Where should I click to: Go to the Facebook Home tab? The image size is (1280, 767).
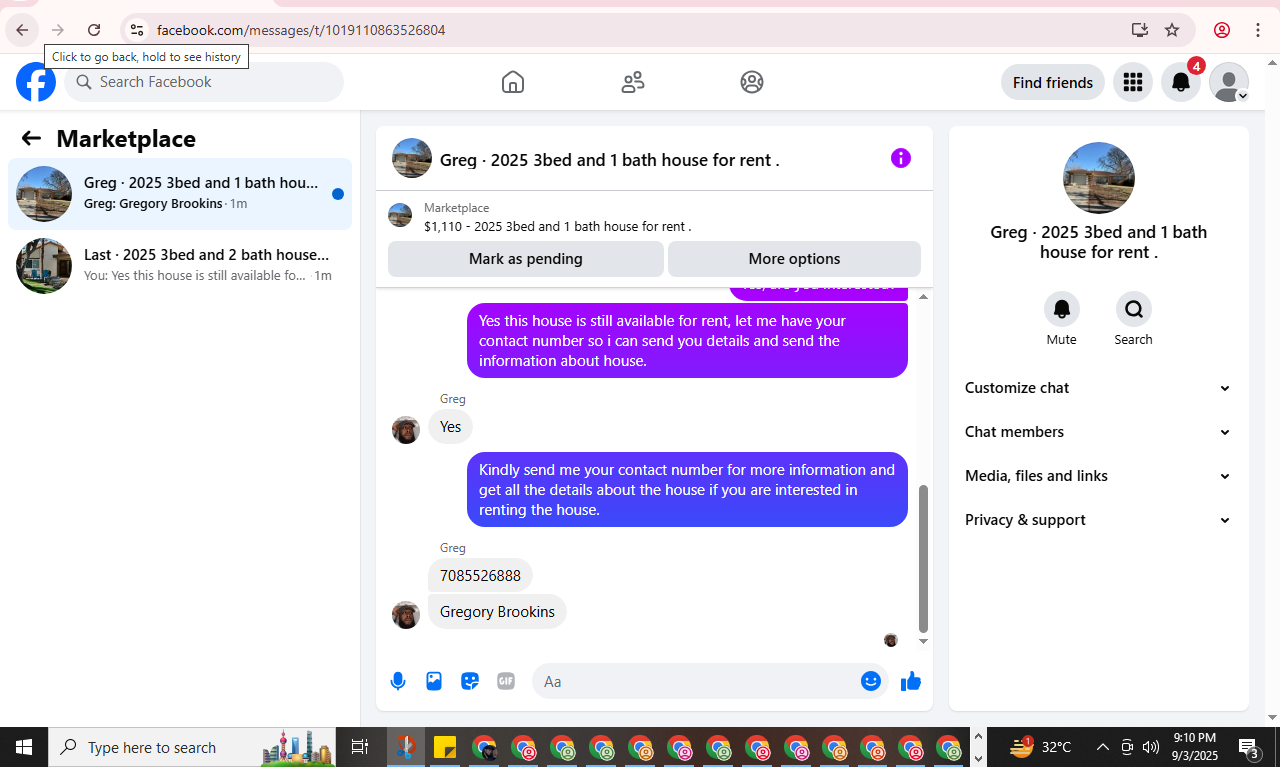(513, 82)
